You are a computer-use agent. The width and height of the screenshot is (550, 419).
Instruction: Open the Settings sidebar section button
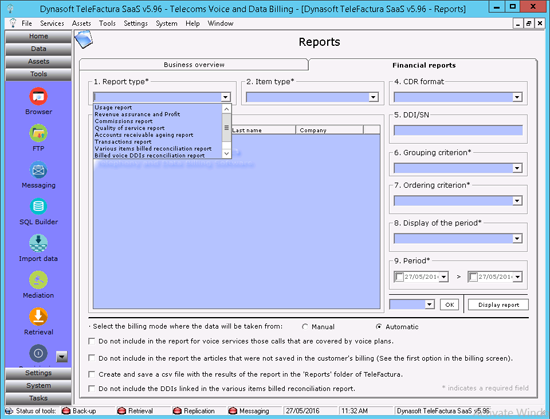[38, 373]
